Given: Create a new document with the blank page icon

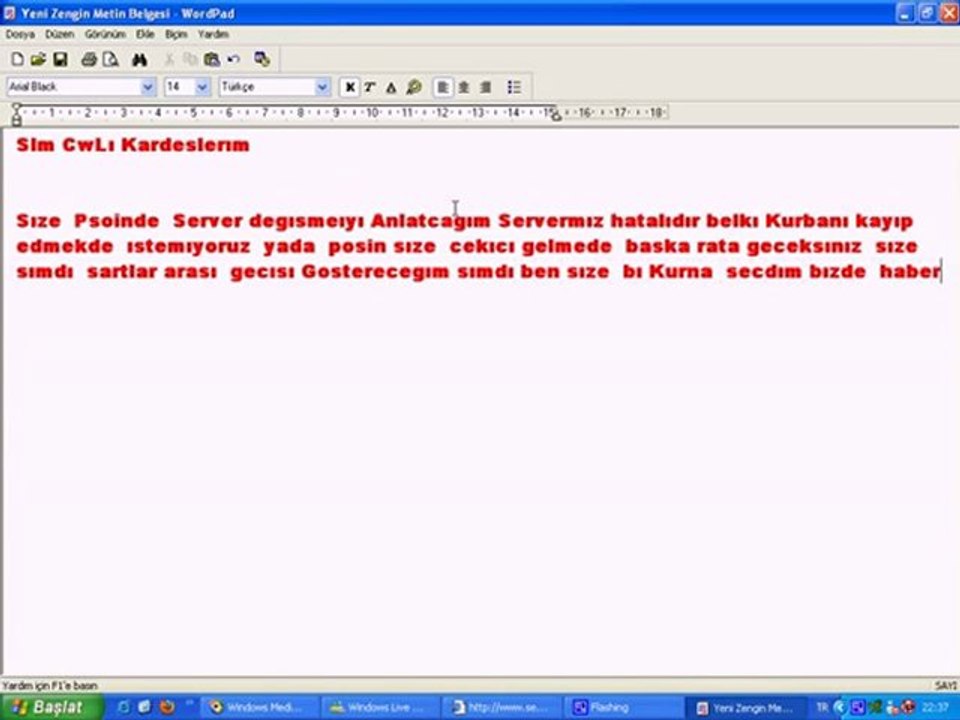Looking at the screenshot, I should coord(17,59).
